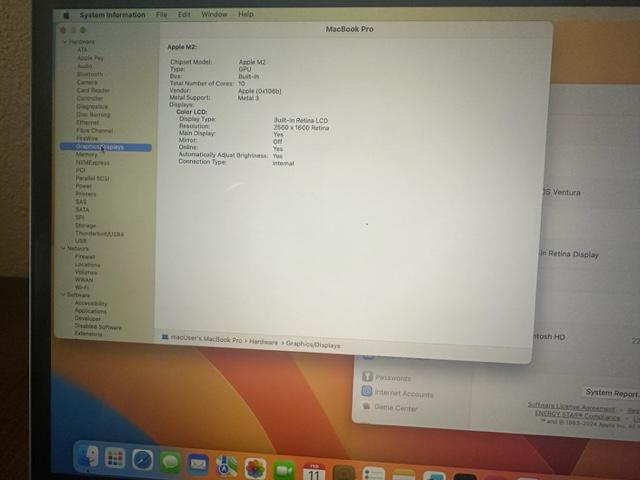
Task: Close the System Information window
Action: pos(63,30)
